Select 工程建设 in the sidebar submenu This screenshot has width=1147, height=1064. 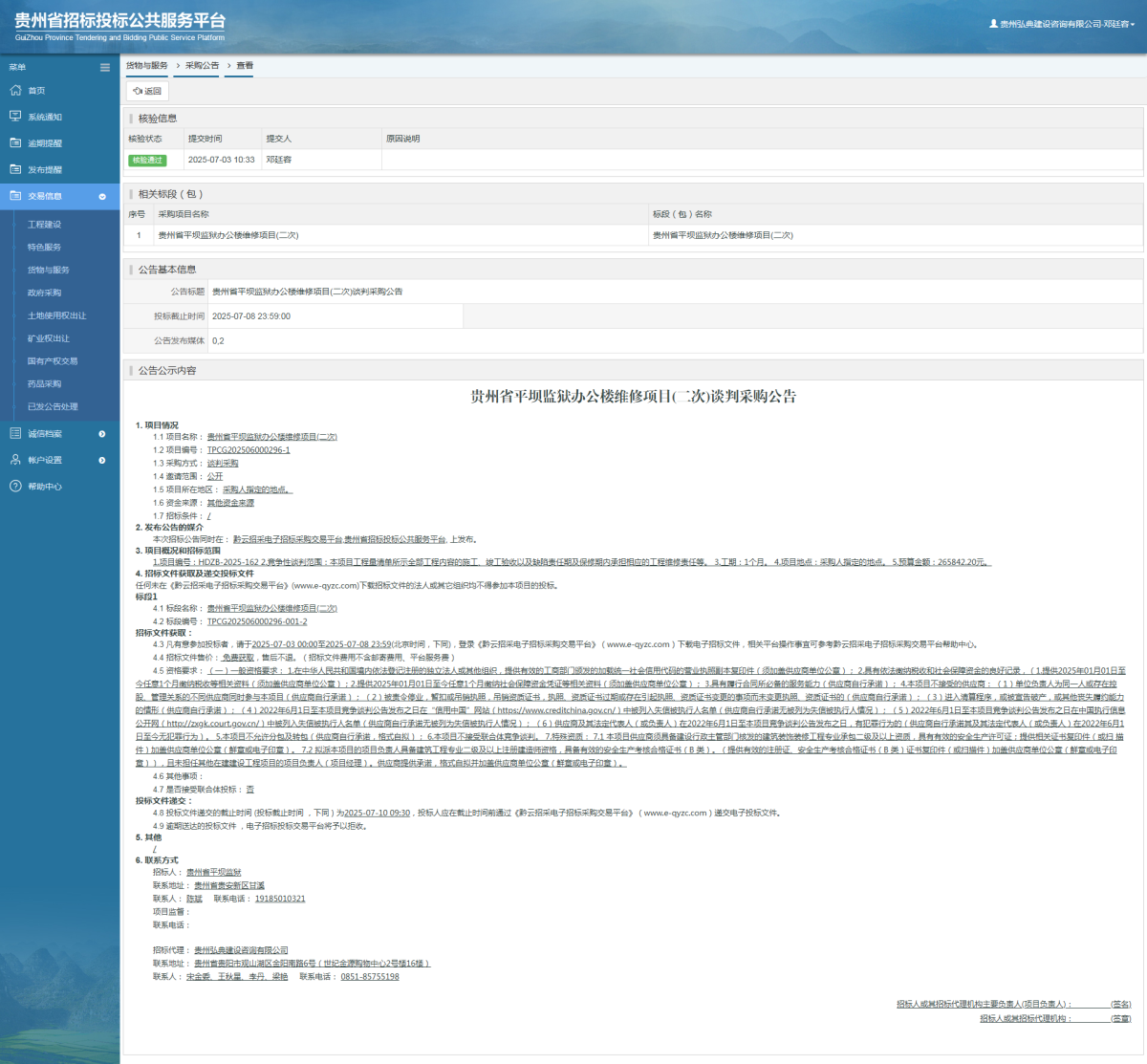44,225
